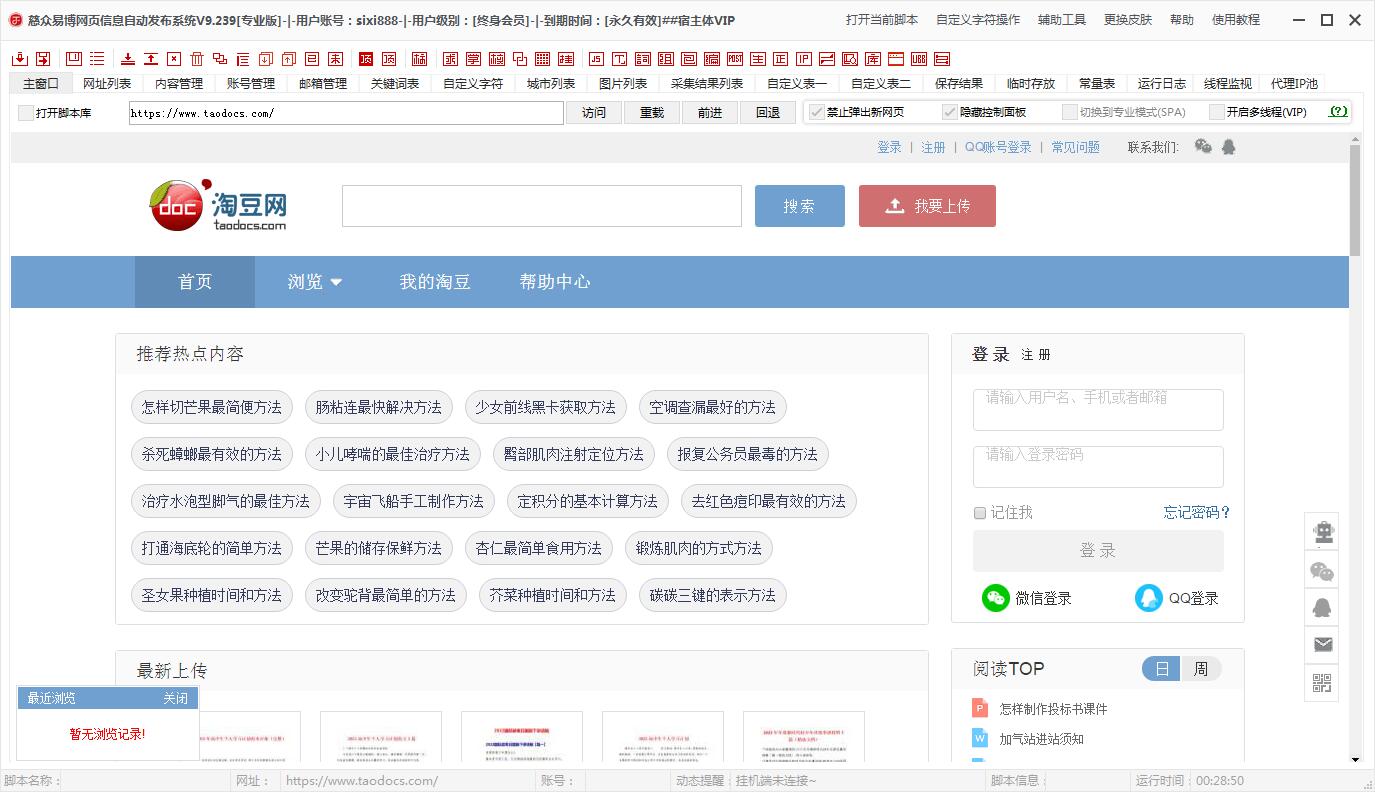
Task: Click the 库 glyph toolbar icon
Action: (x=873, y=59)
